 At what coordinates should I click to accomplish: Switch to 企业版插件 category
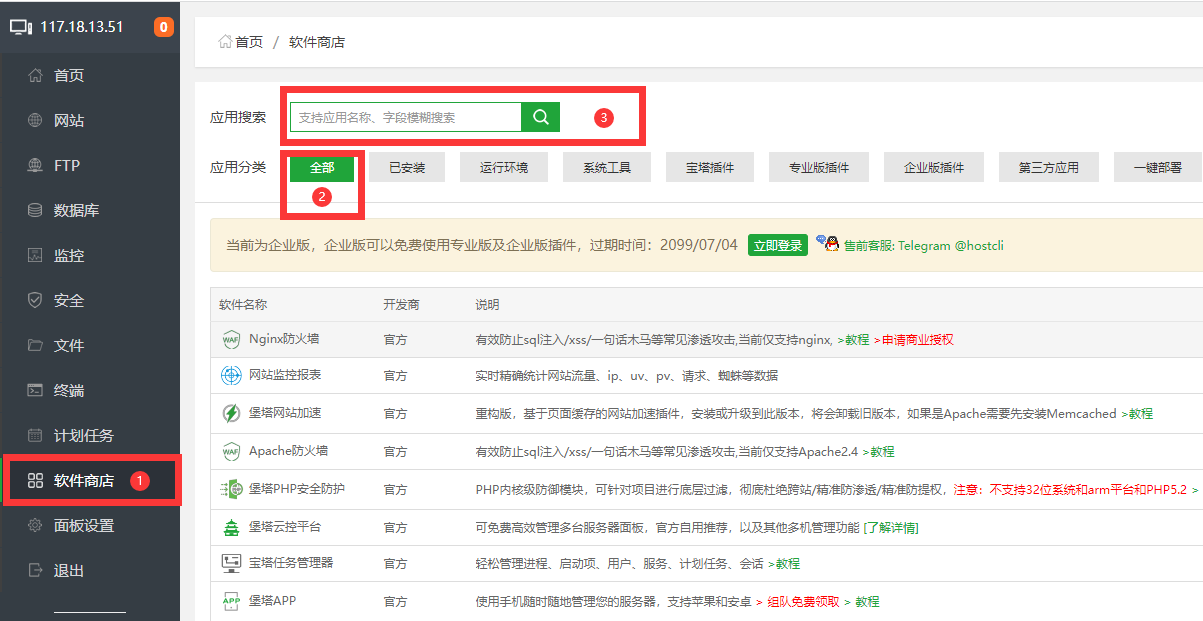coord(934,167)
